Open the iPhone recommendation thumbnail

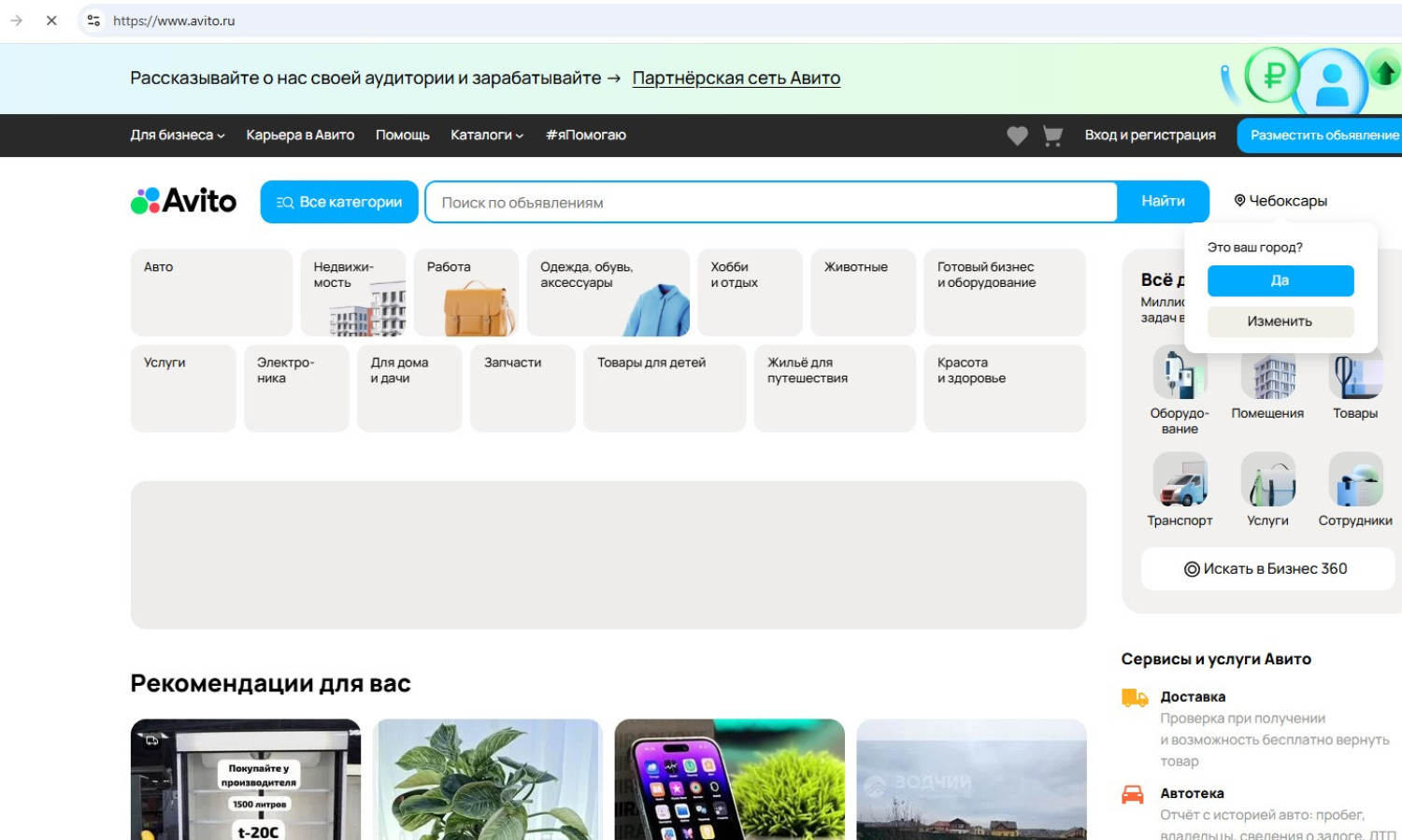[729, 778]
